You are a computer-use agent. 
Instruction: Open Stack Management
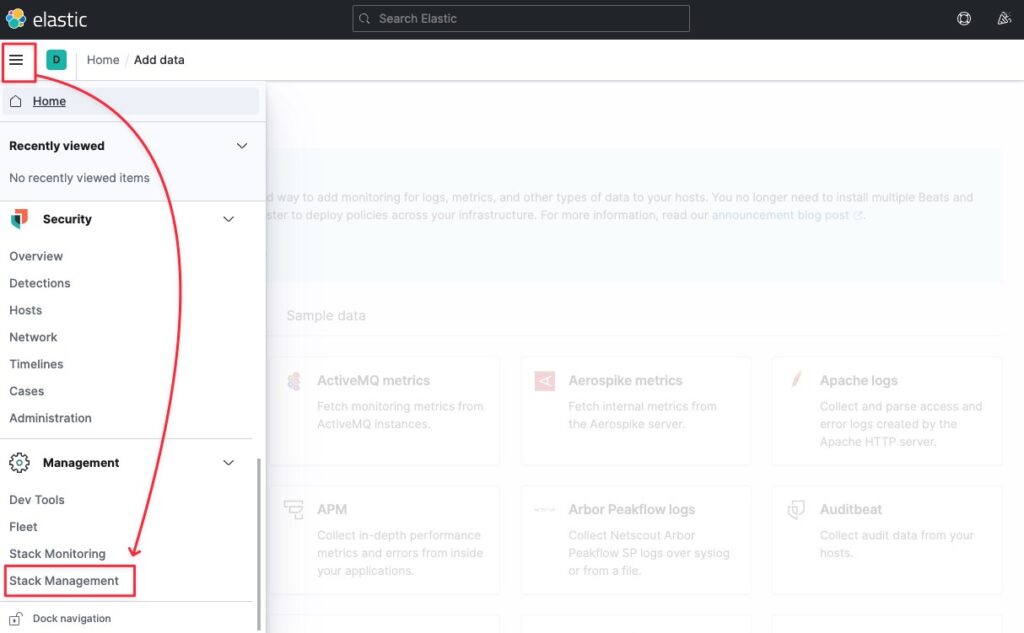(x=64, y=581)
